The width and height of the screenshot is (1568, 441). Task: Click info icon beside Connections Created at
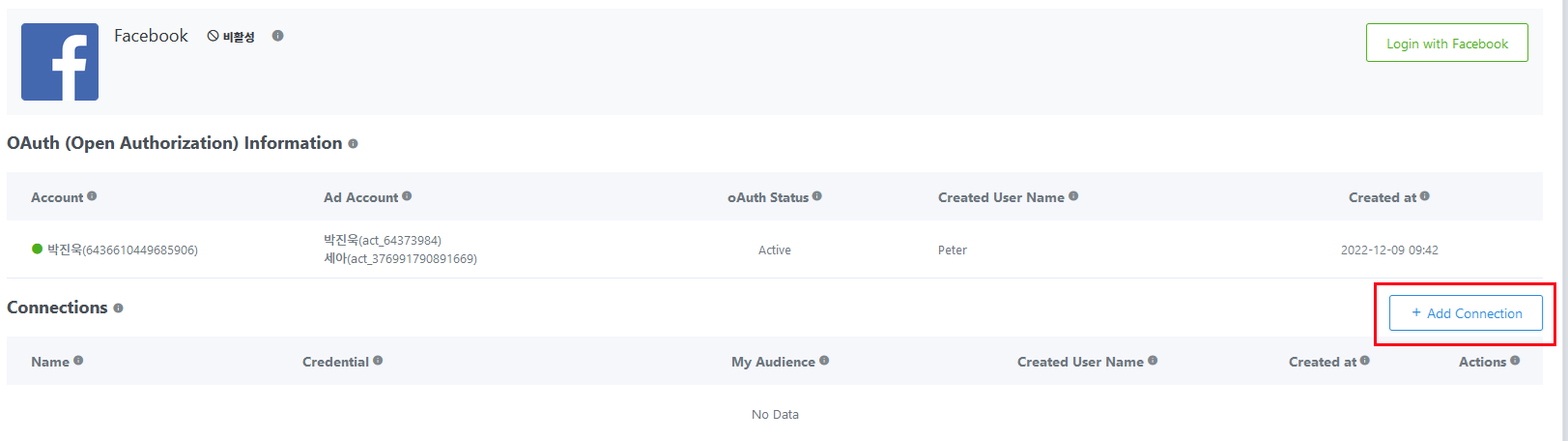click(x=1365, y=361)
